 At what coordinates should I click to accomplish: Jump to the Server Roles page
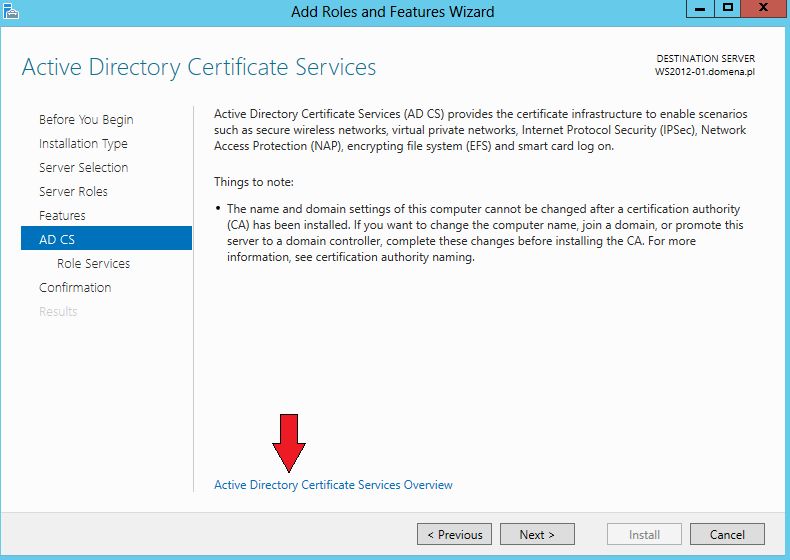[73, 192]
